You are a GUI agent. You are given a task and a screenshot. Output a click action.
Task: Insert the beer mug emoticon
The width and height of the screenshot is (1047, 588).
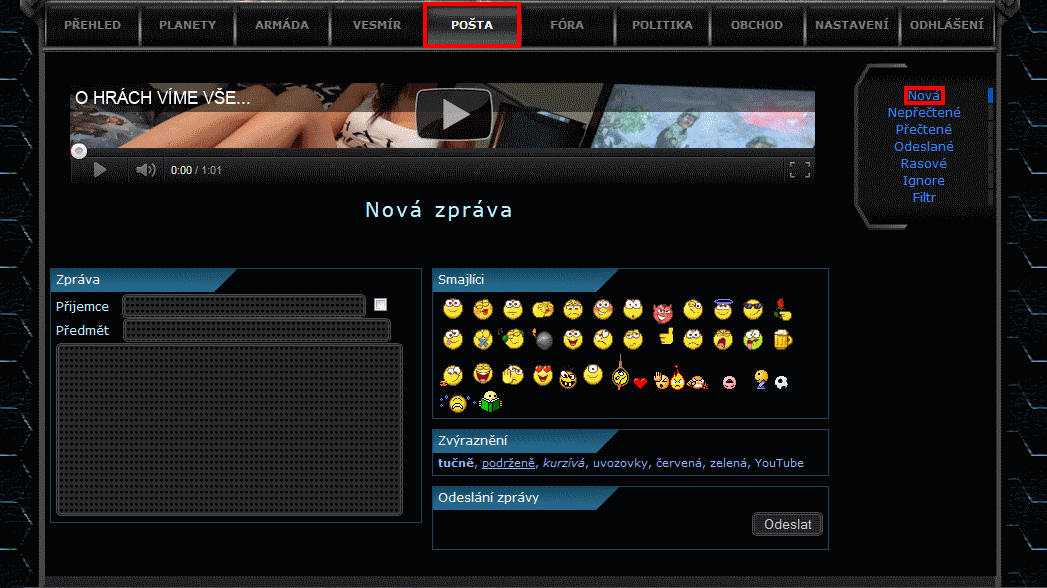(x=782, y=340)
